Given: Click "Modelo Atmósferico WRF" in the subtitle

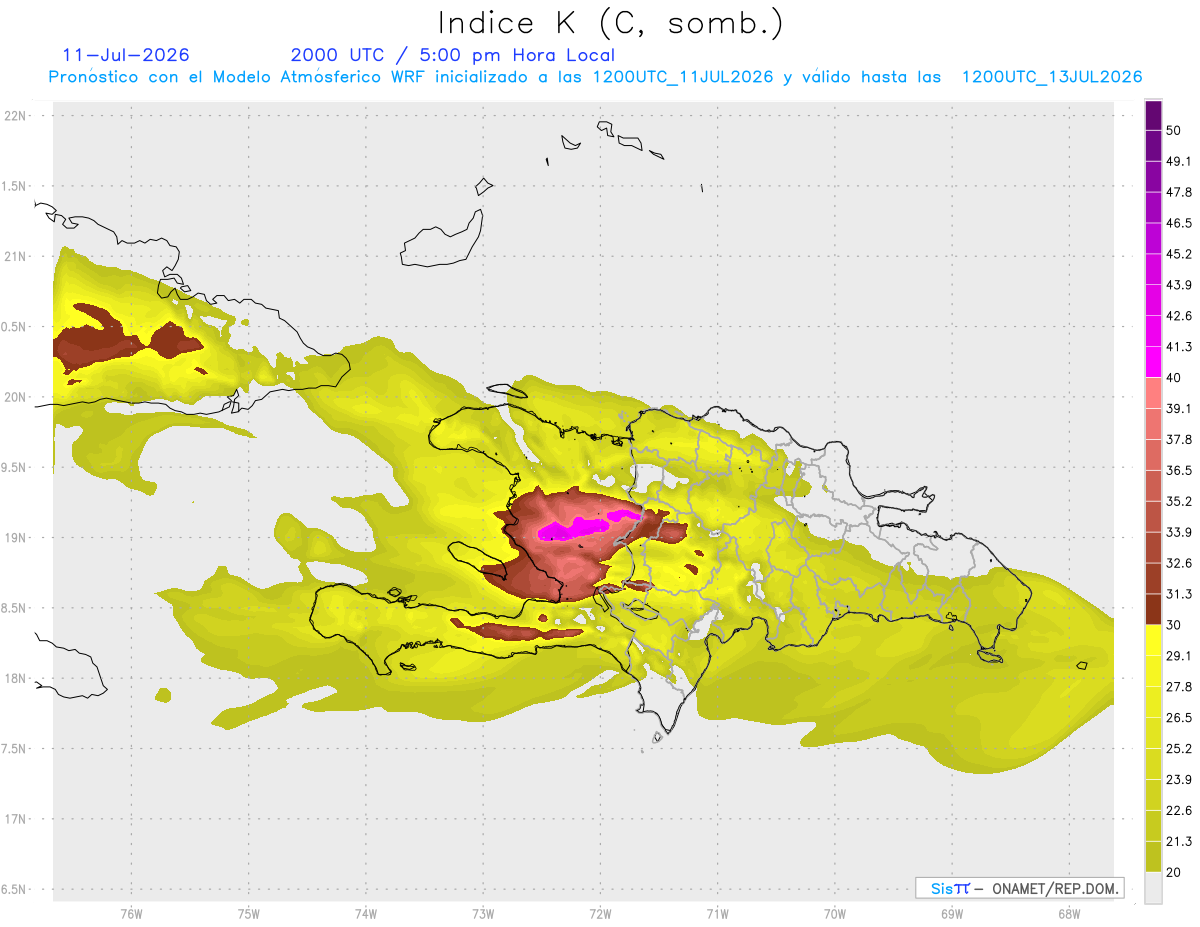Looking at the screenshot, I should [x=320, y=77].
